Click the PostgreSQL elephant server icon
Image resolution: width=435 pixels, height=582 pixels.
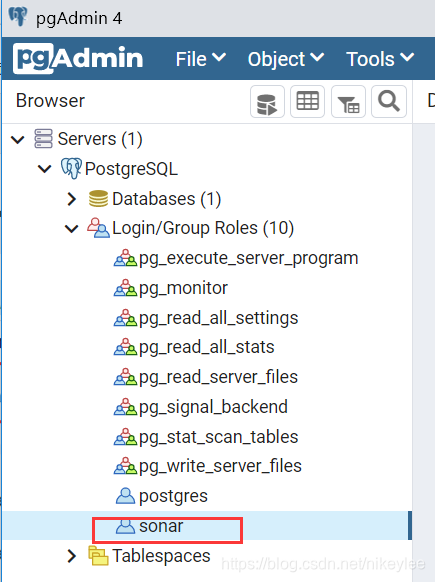[71, 169]
